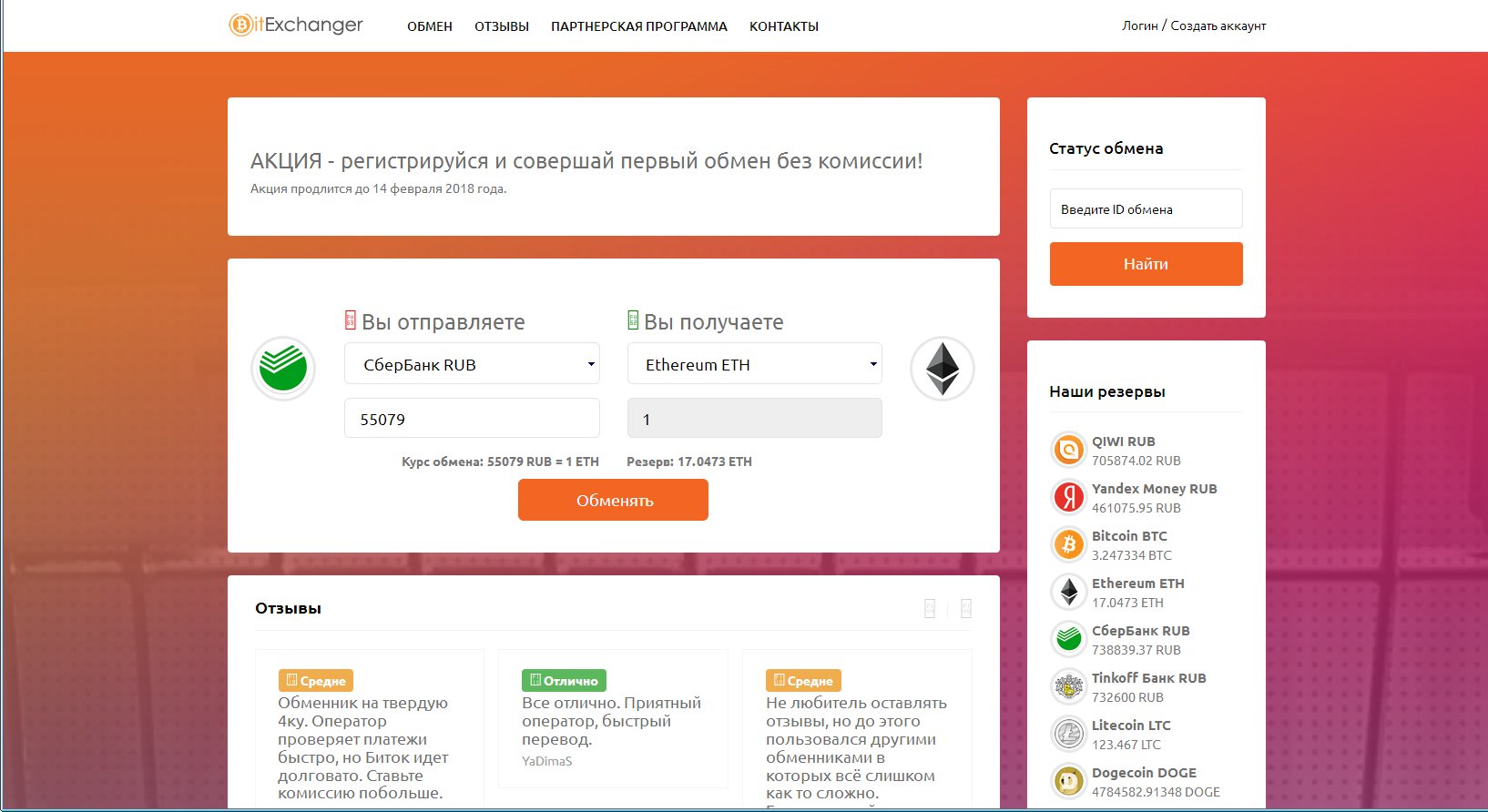Click the 461075.95 RUB reserve amount
Screen dimensions: 1488x812
tap(1136, 508)
